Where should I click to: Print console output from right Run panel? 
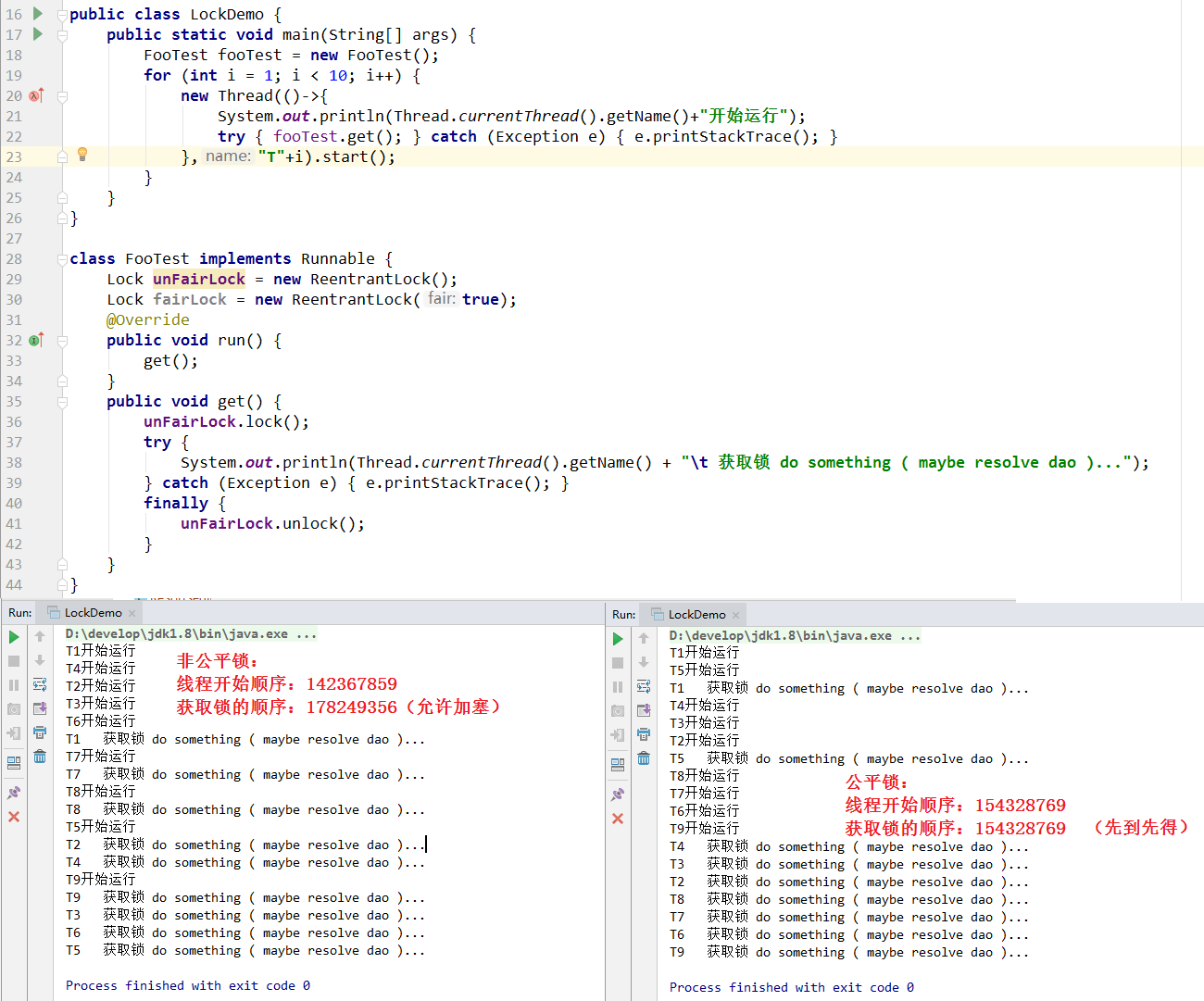click(644, 734)
